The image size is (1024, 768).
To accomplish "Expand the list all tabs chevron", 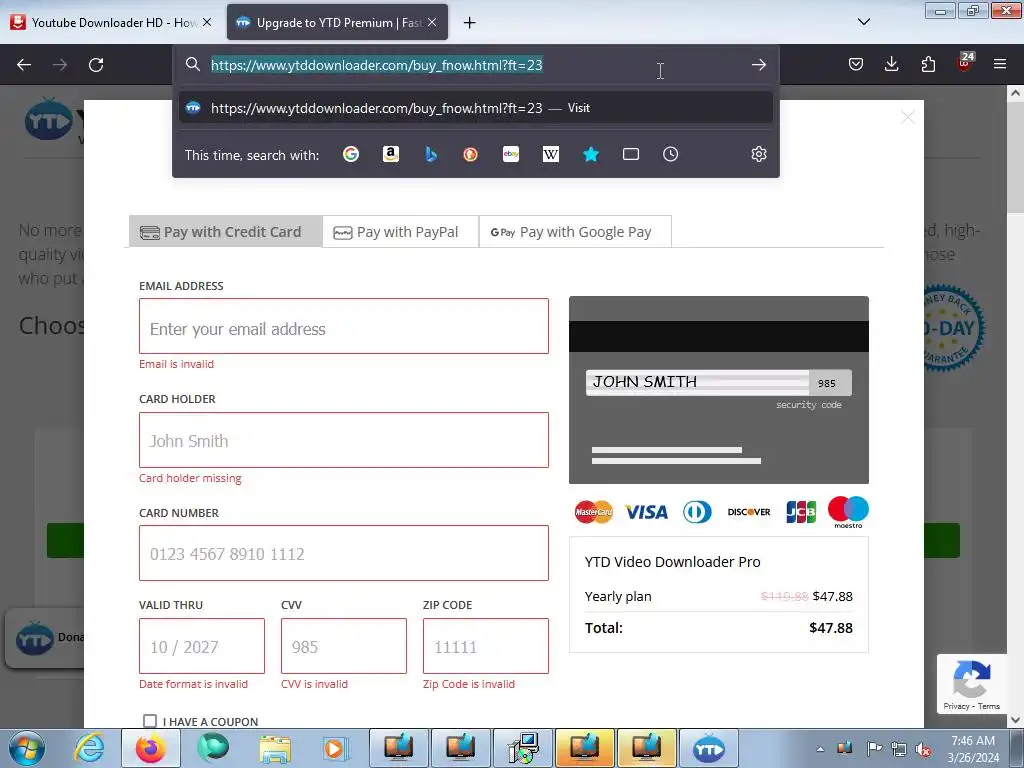I will click(x=864, y=22).
